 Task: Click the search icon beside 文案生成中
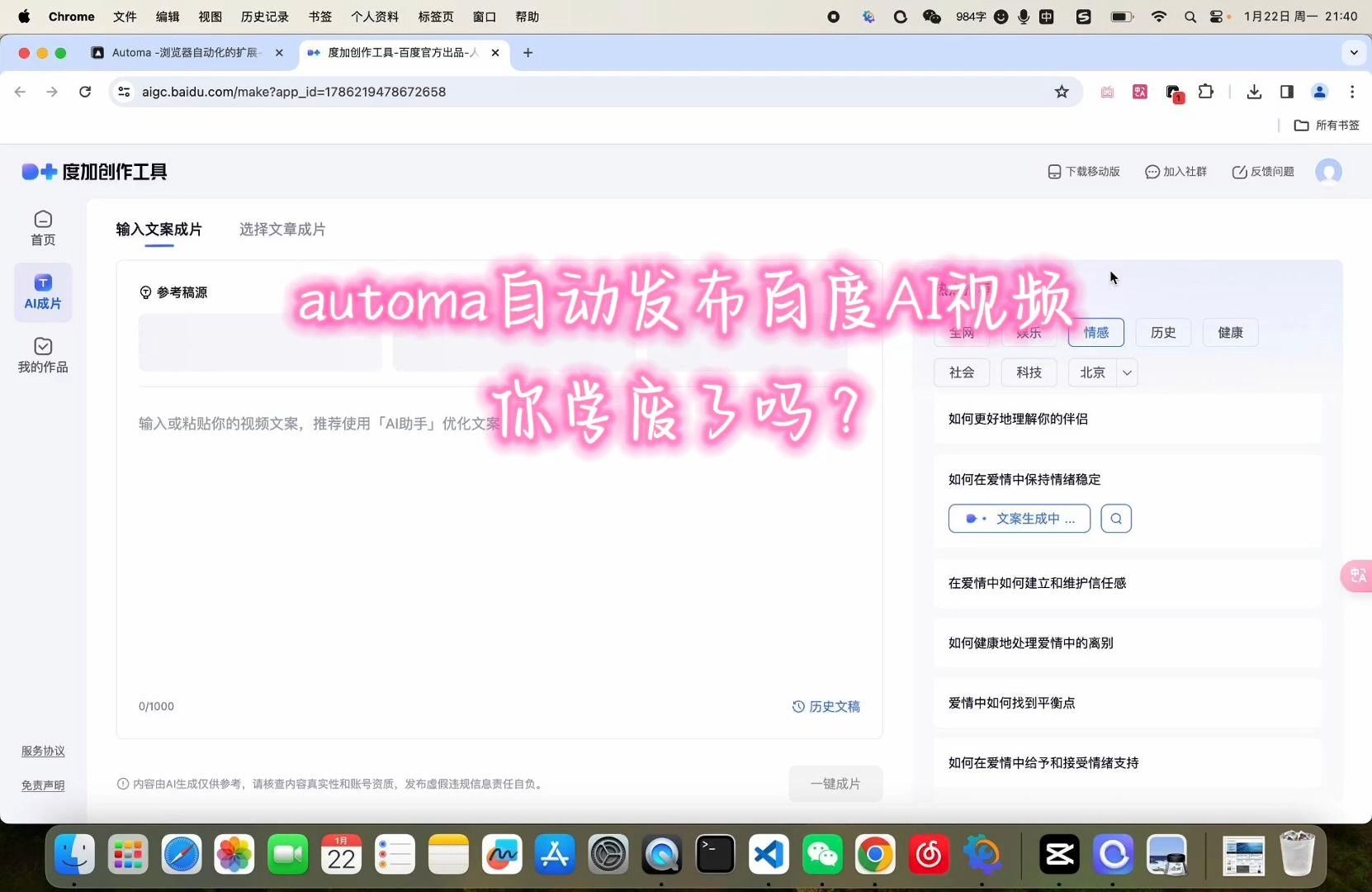point(1116,519)
